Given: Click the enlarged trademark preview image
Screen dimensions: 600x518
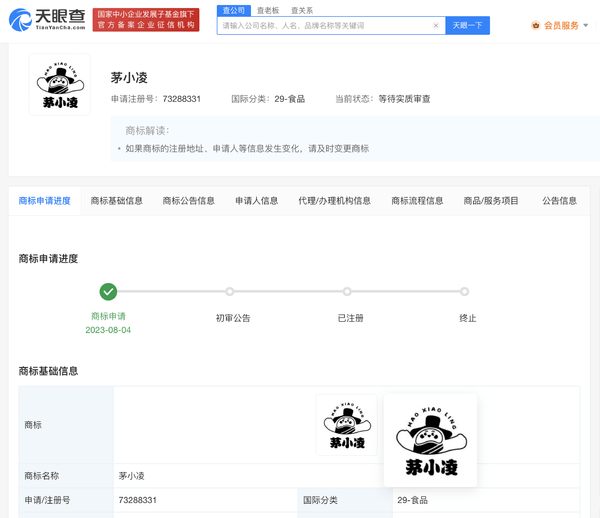Looking at the screenshot, I should point(430,440).
